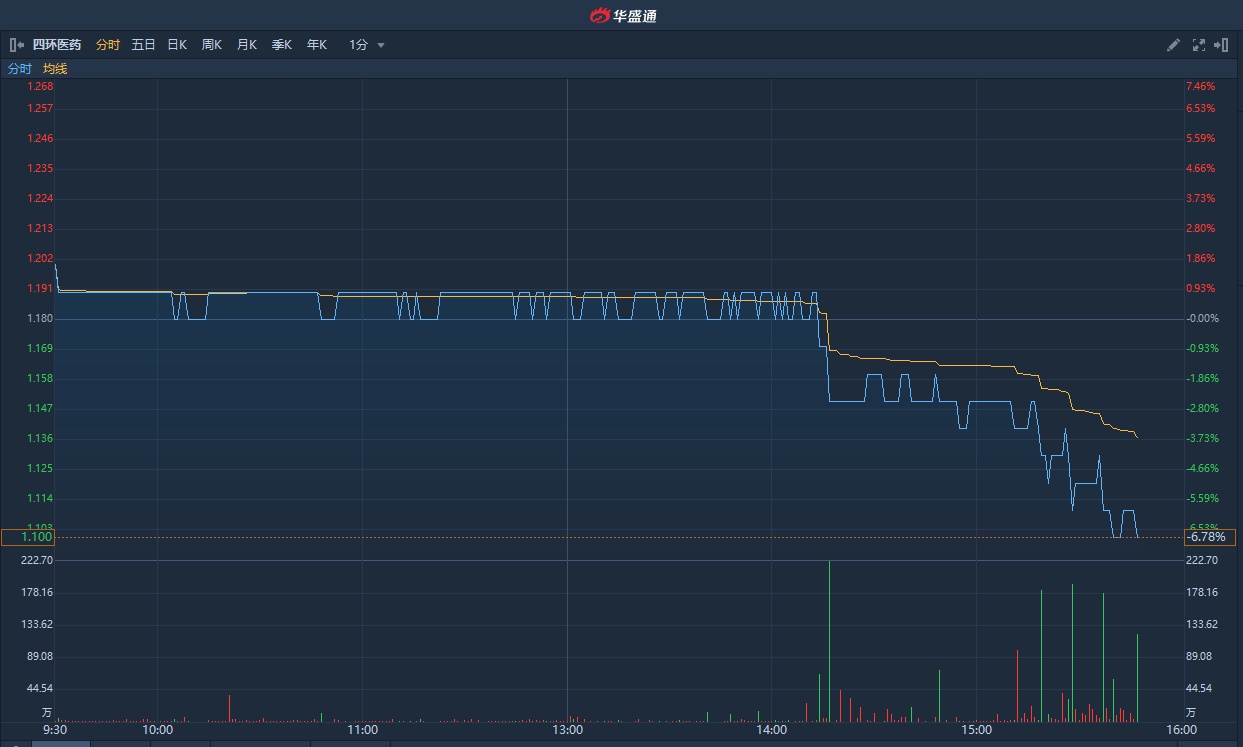
Task: Click the -6.78% change label
Action: pos(1209,537)
